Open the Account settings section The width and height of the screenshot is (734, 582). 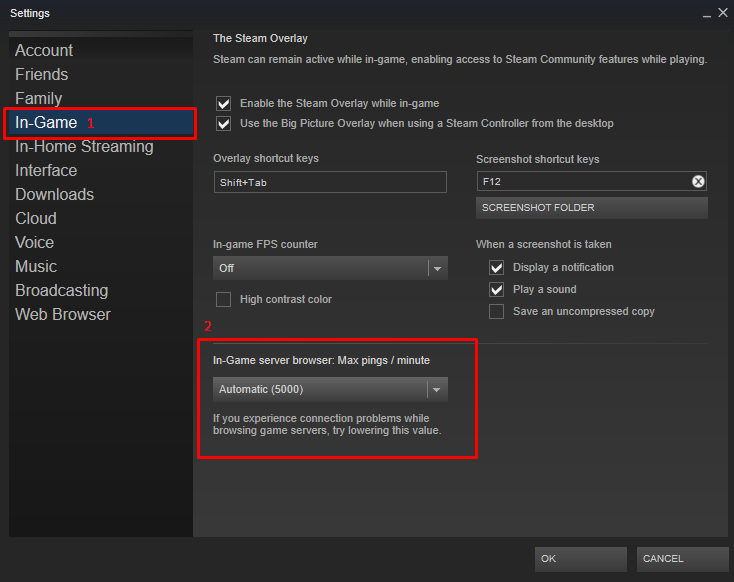[x=44, y=51]
